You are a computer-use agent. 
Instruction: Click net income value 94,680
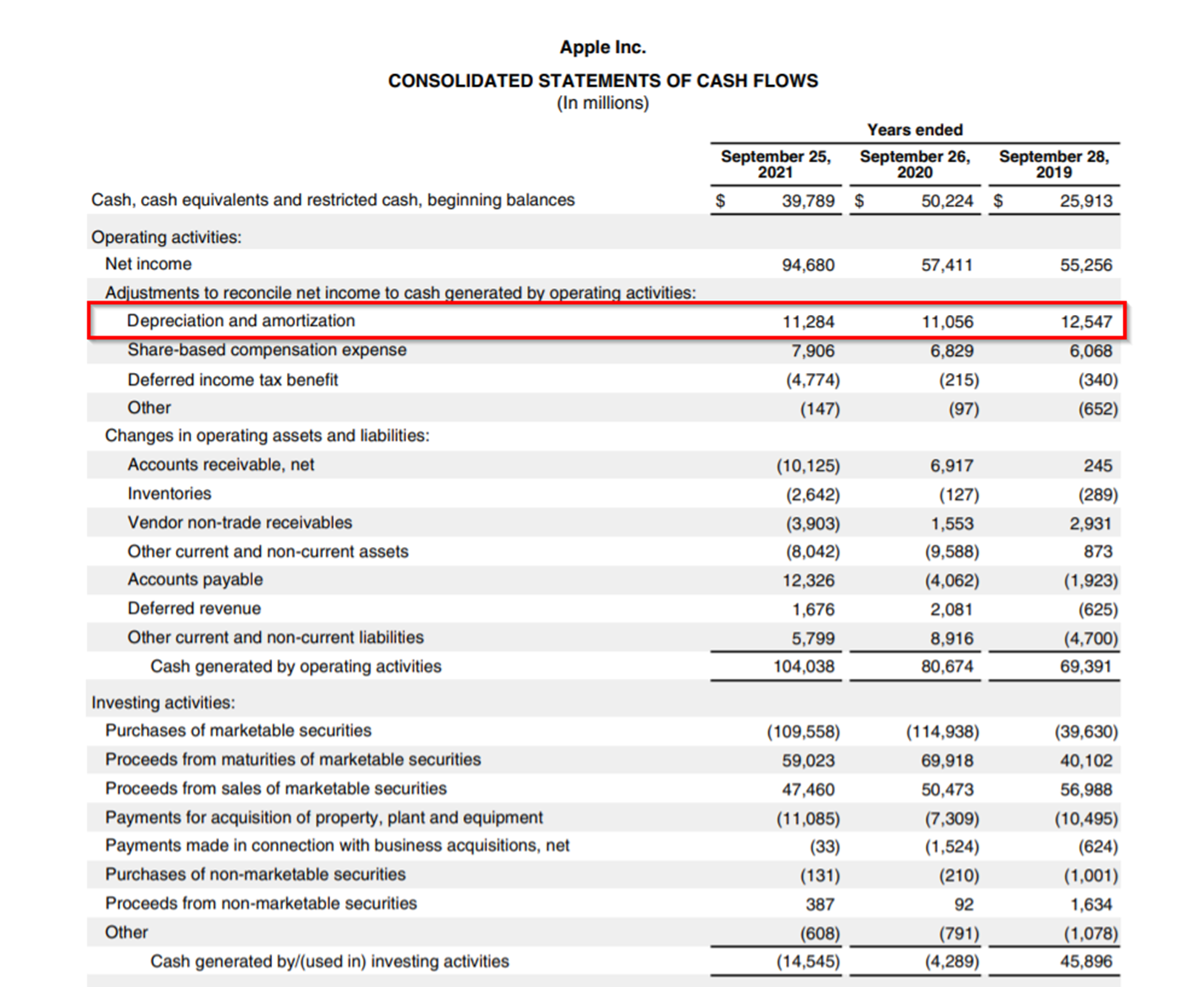pos(808,265)
